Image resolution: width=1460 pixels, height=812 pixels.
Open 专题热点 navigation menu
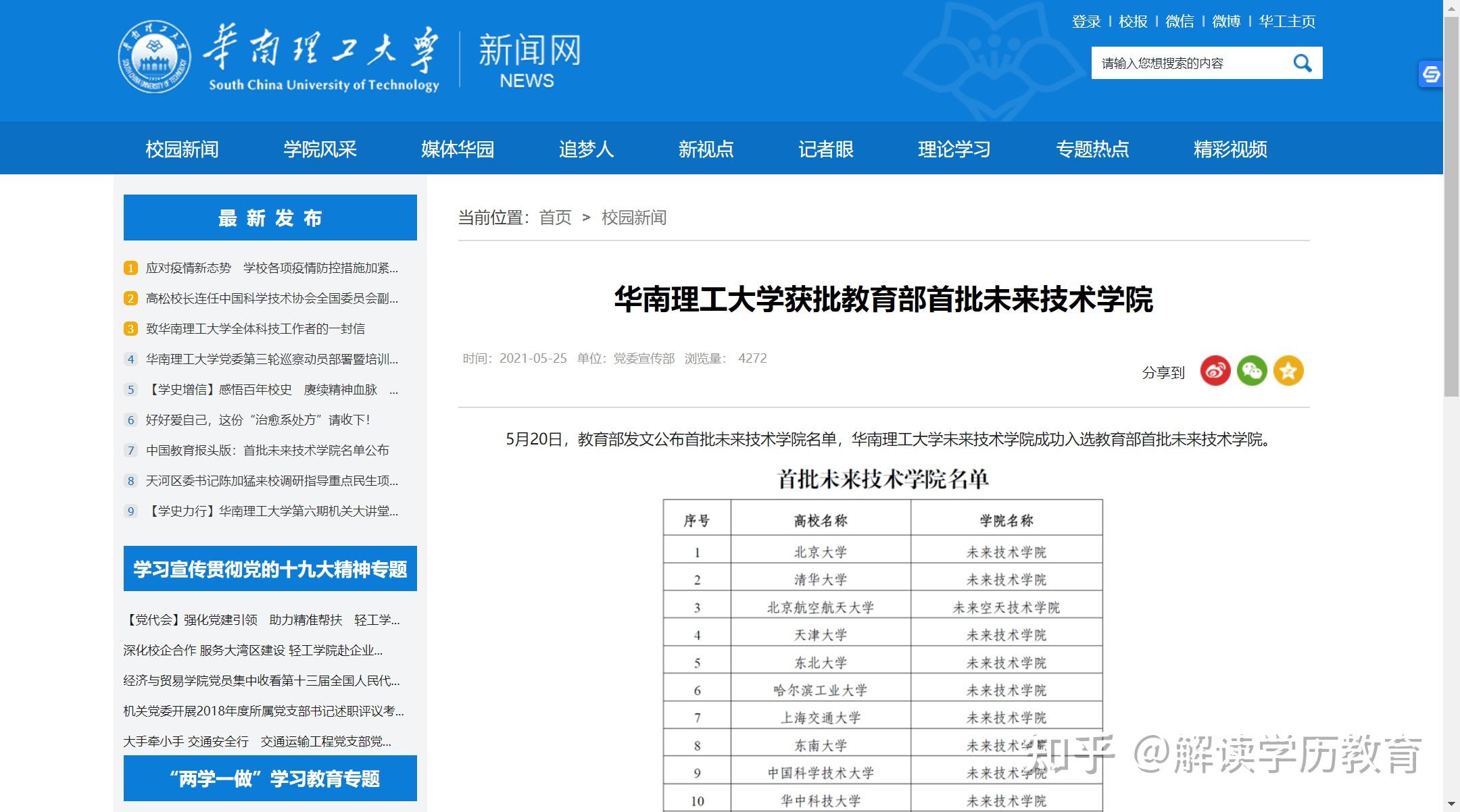[1092, 149]
